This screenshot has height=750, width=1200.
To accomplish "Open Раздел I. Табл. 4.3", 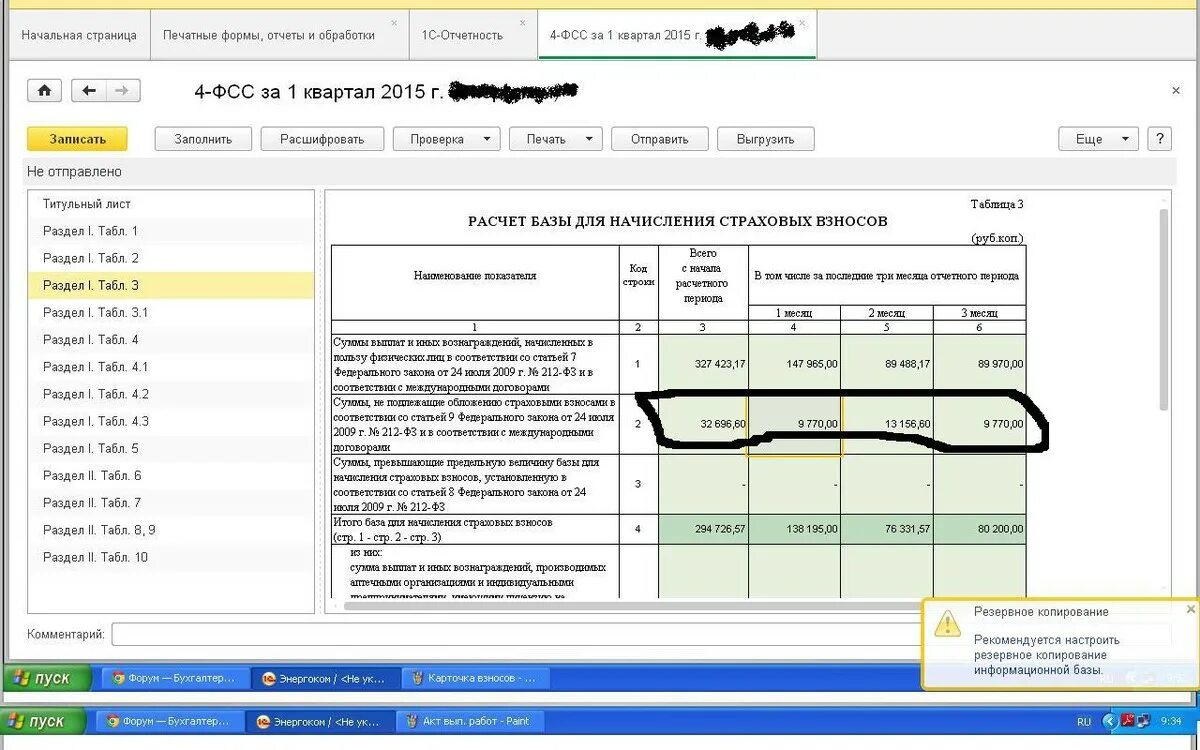I will click(x=171, y=421).
